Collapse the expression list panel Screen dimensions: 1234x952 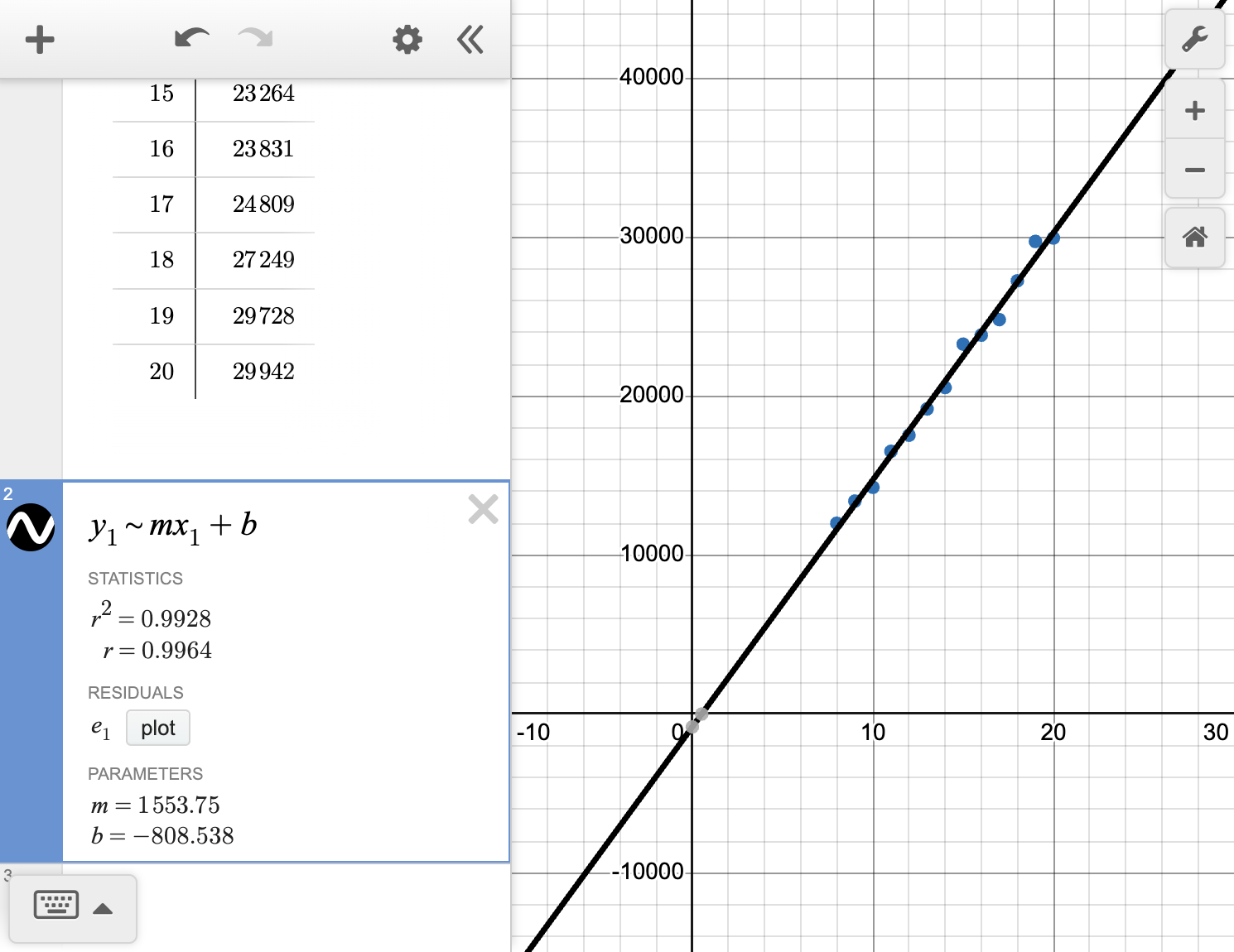pos(470,38)
